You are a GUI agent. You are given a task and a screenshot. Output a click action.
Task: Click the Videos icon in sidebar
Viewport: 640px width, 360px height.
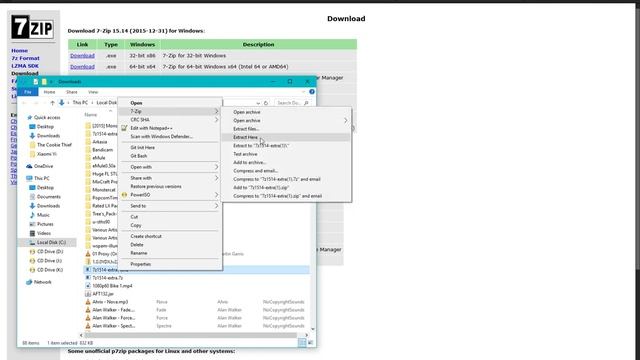pyautogui.click(x=32, y=233)
